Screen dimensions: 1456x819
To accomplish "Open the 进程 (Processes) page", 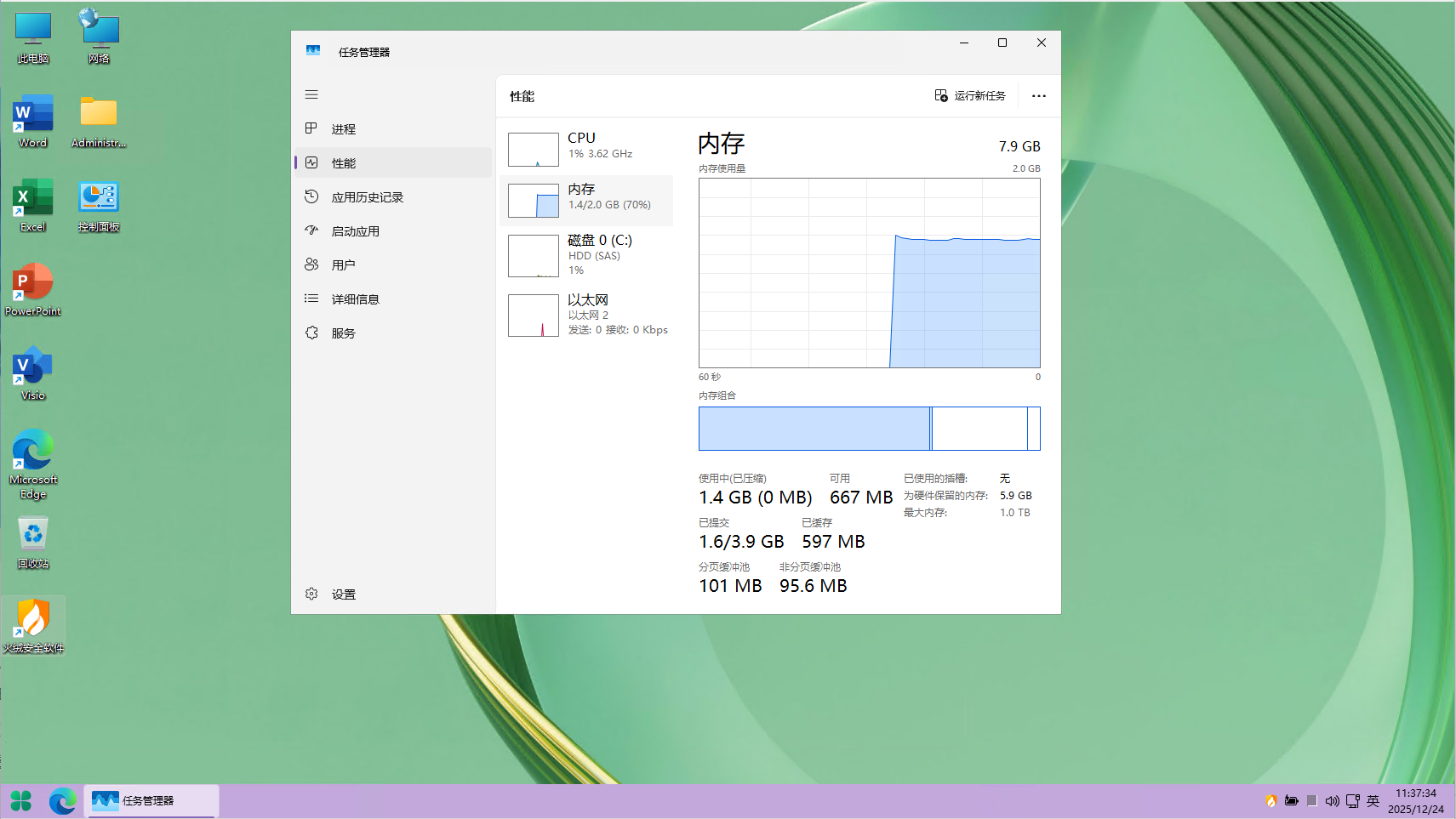I will (344, 129).
